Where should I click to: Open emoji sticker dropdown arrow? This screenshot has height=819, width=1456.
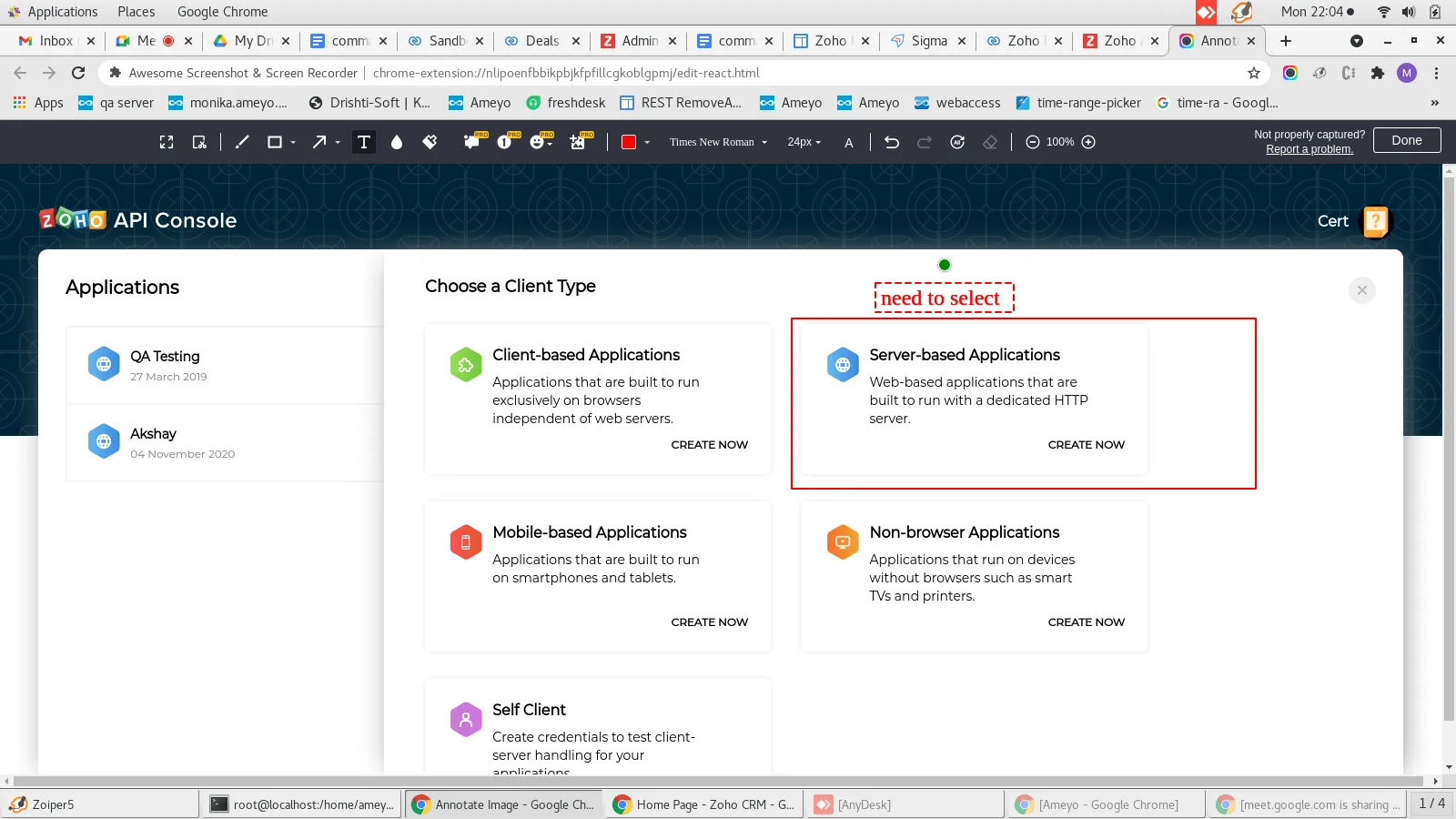(x=551, y=143)
